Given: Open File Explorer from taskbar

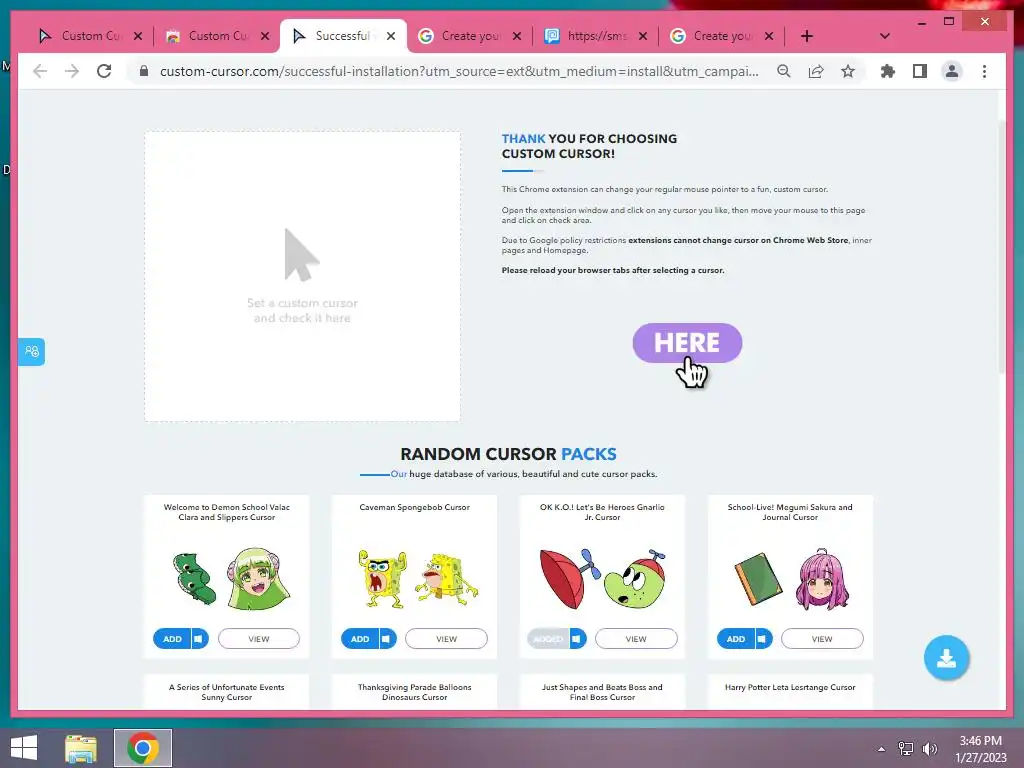Looking at the screenshot, I should pyautogui.click(x=81, y=748).
